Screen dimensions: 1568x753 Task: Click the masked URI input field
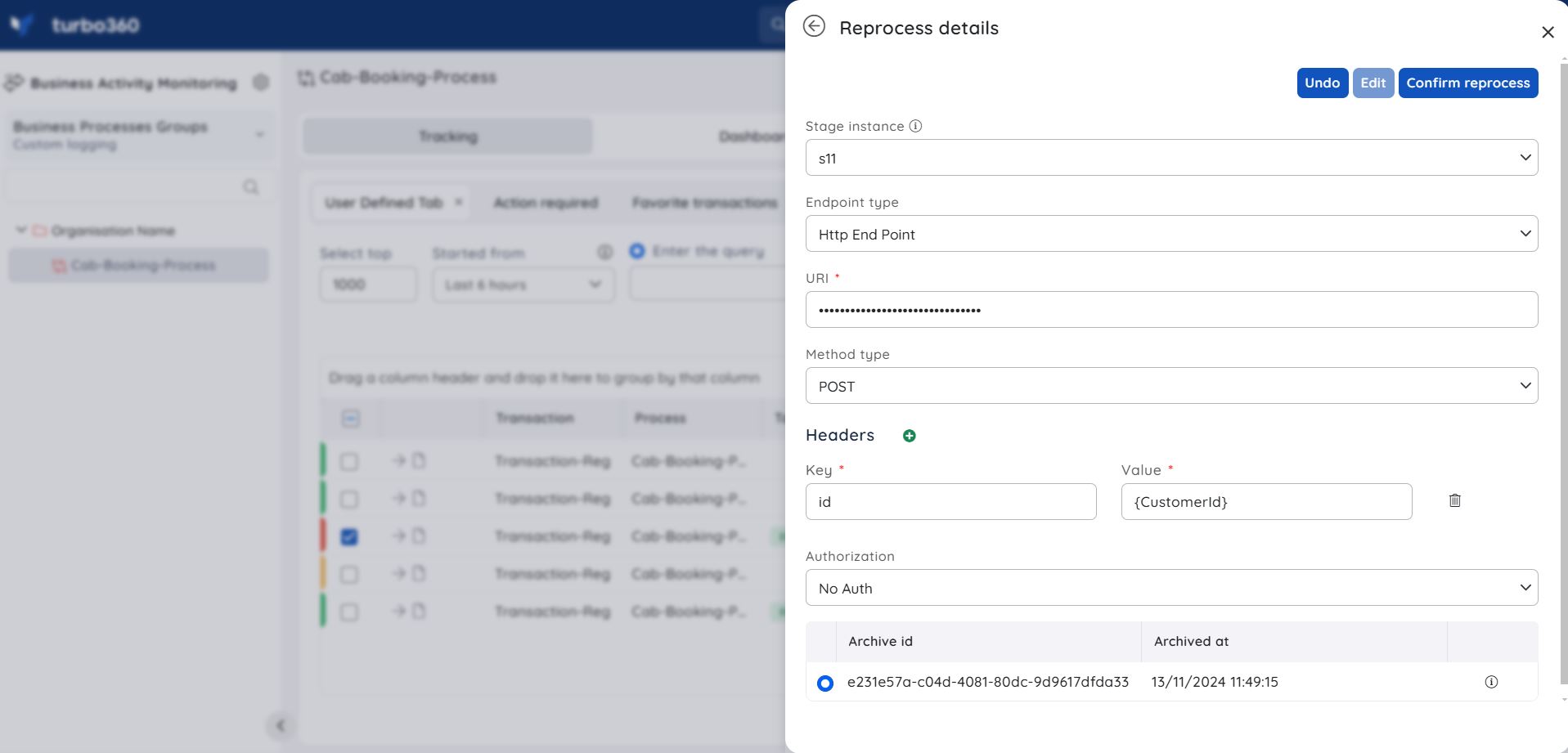[1171, 310]
